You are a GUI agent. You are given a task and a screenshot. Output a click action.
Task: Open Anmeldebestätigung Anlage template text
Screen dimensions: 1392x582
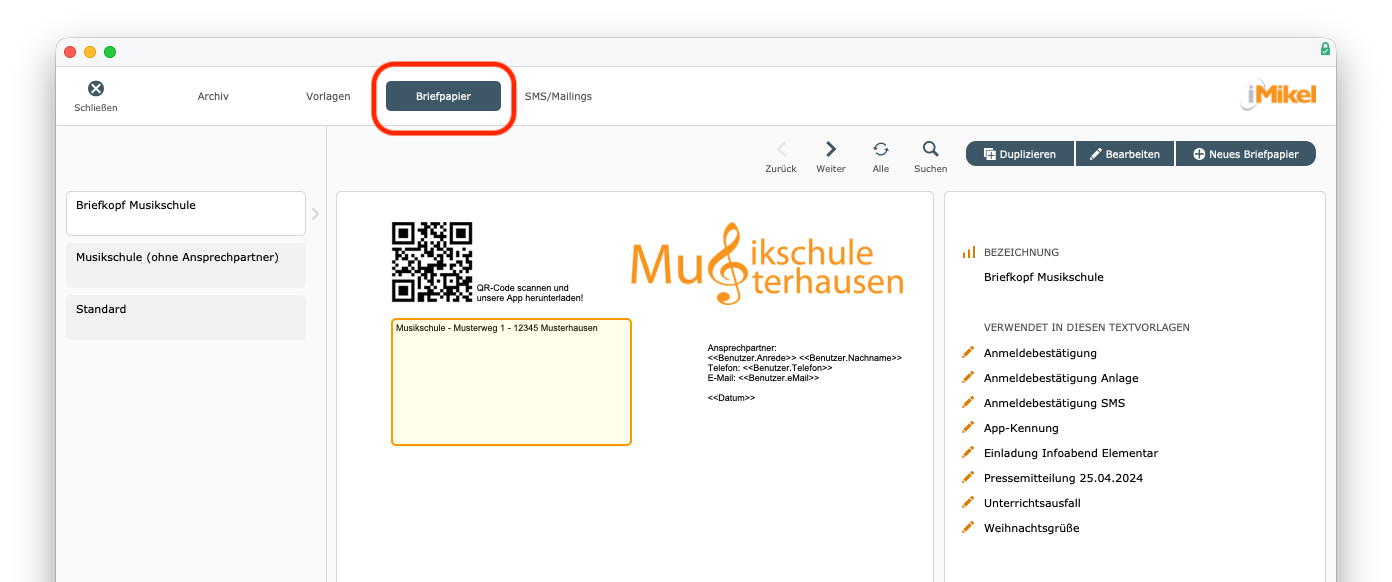point(1061,378)
